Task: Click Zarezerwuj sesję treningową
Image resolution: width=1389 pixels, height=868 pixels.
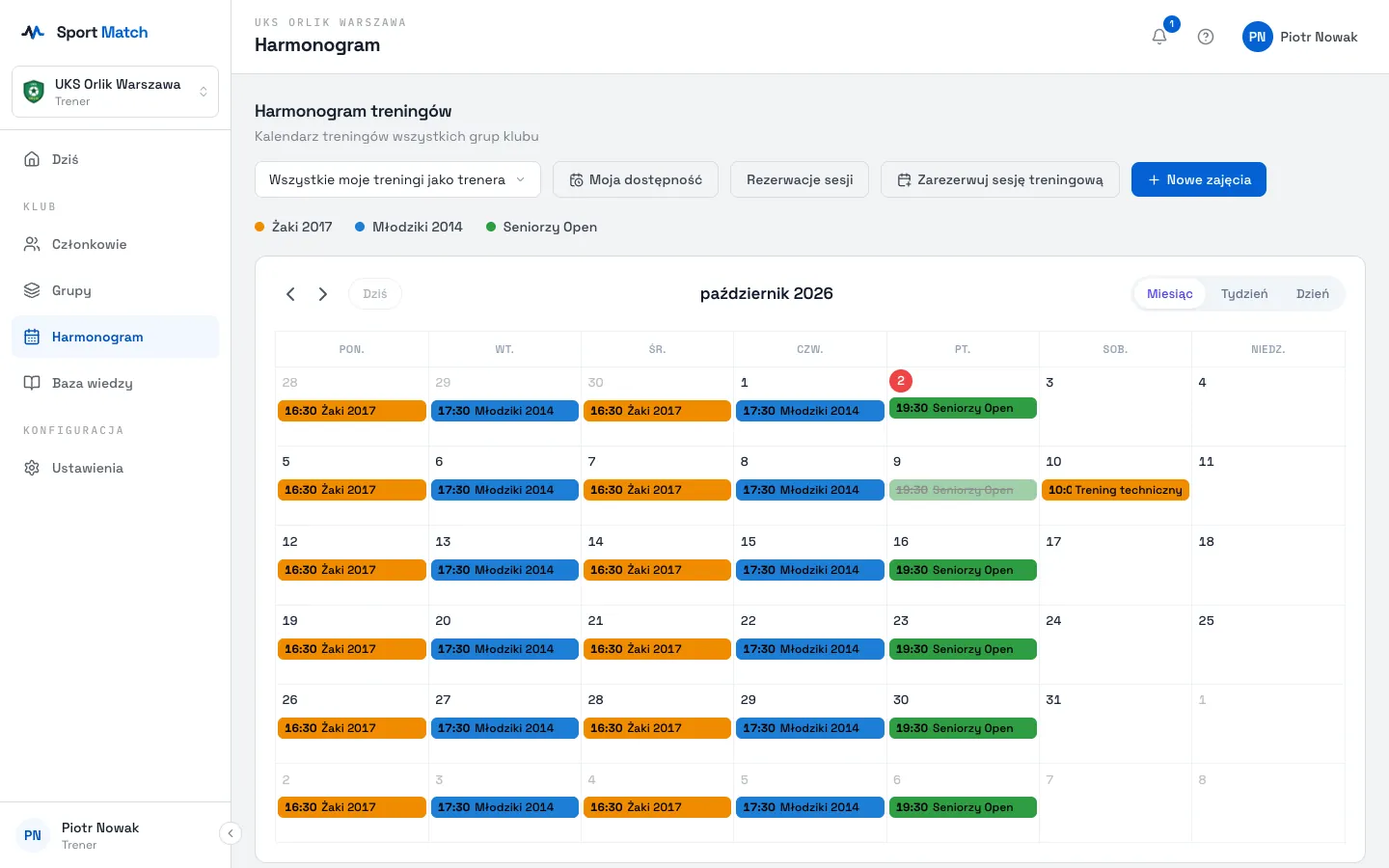Action: point(1000,179)
